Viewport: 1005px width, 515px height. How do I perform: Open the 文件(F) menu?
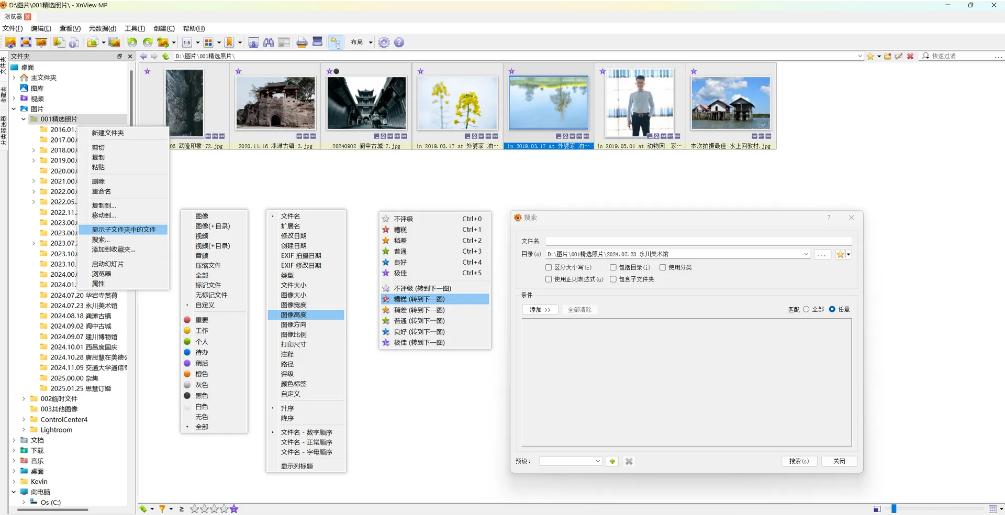pyautogui.click(x=13, y=29)
